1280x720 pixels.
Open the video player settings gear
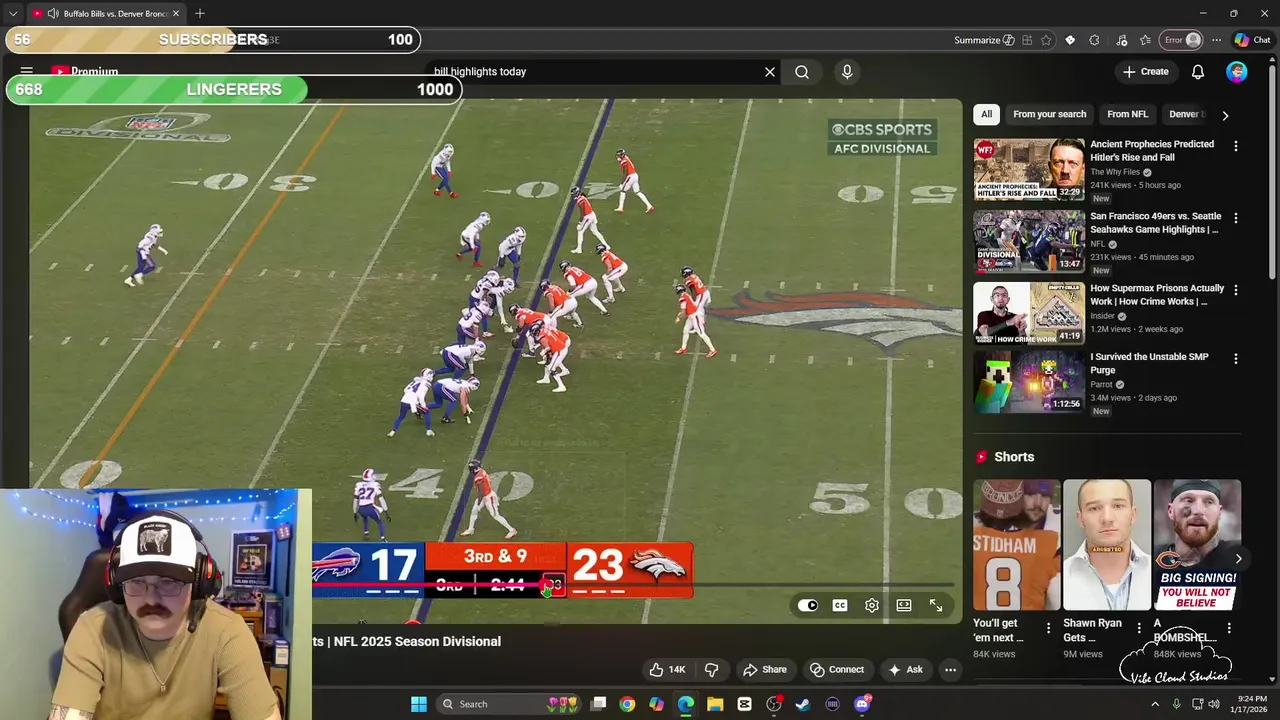(872, 605)
